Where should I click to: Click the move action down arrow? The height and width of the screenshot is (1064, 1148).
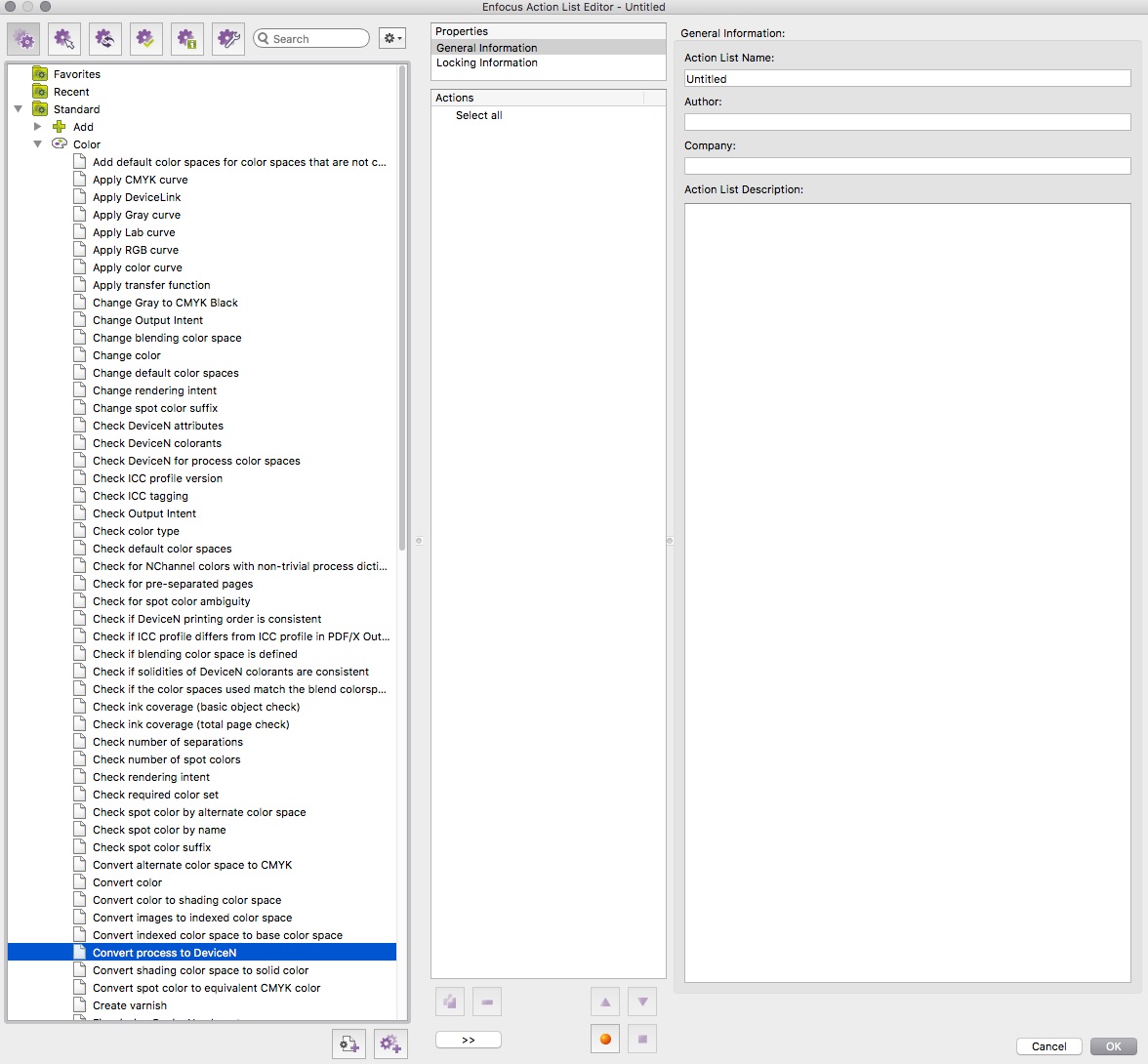click(x=642, y=1002)
